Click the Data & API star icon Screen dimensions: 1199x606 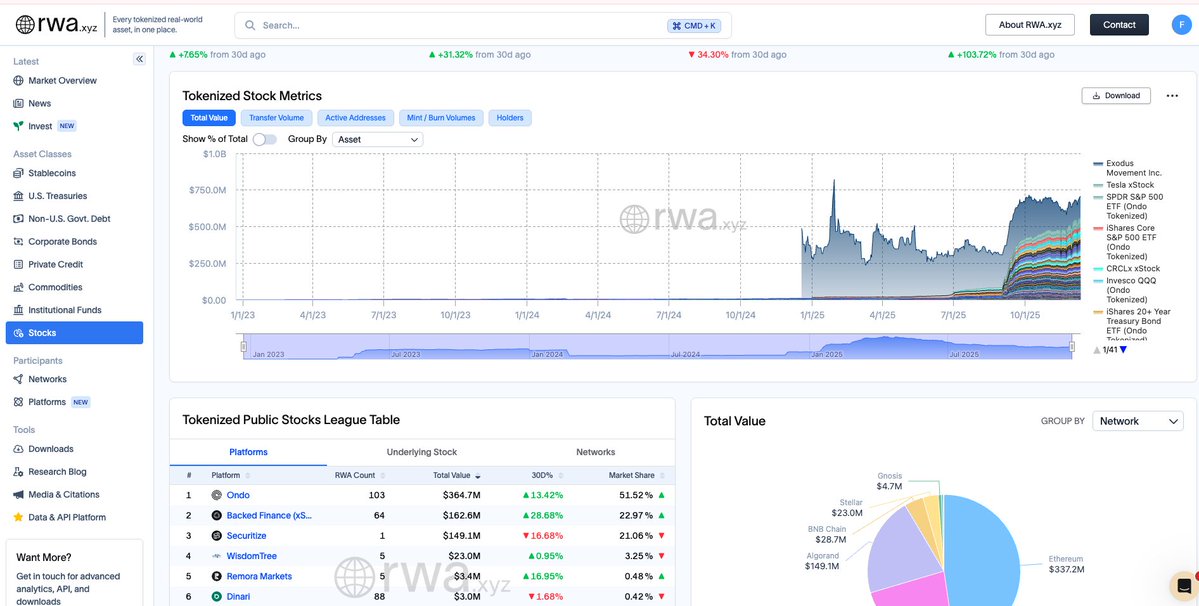click(x=18, y=517)
